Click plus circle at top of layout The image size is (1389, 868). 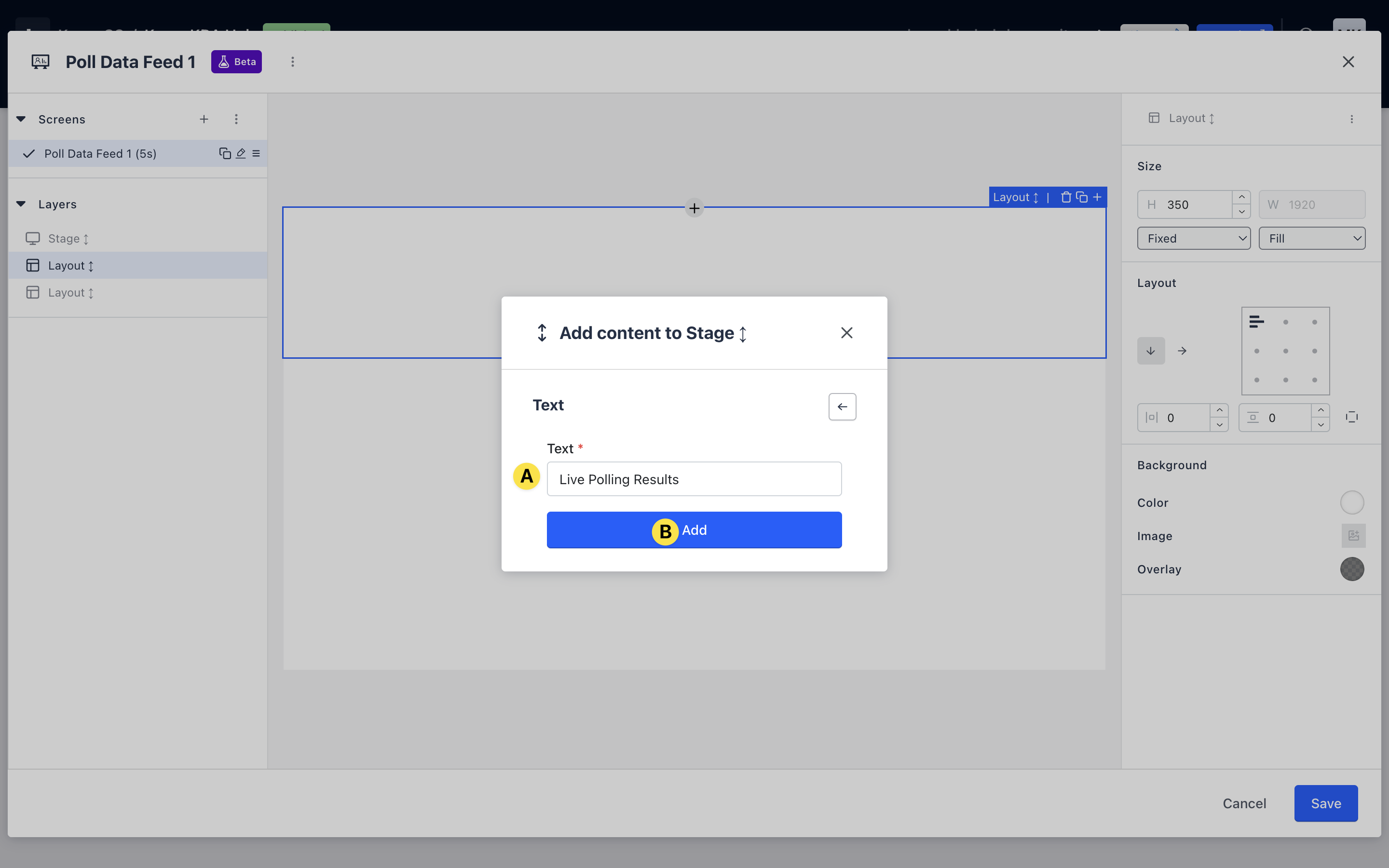694,208
